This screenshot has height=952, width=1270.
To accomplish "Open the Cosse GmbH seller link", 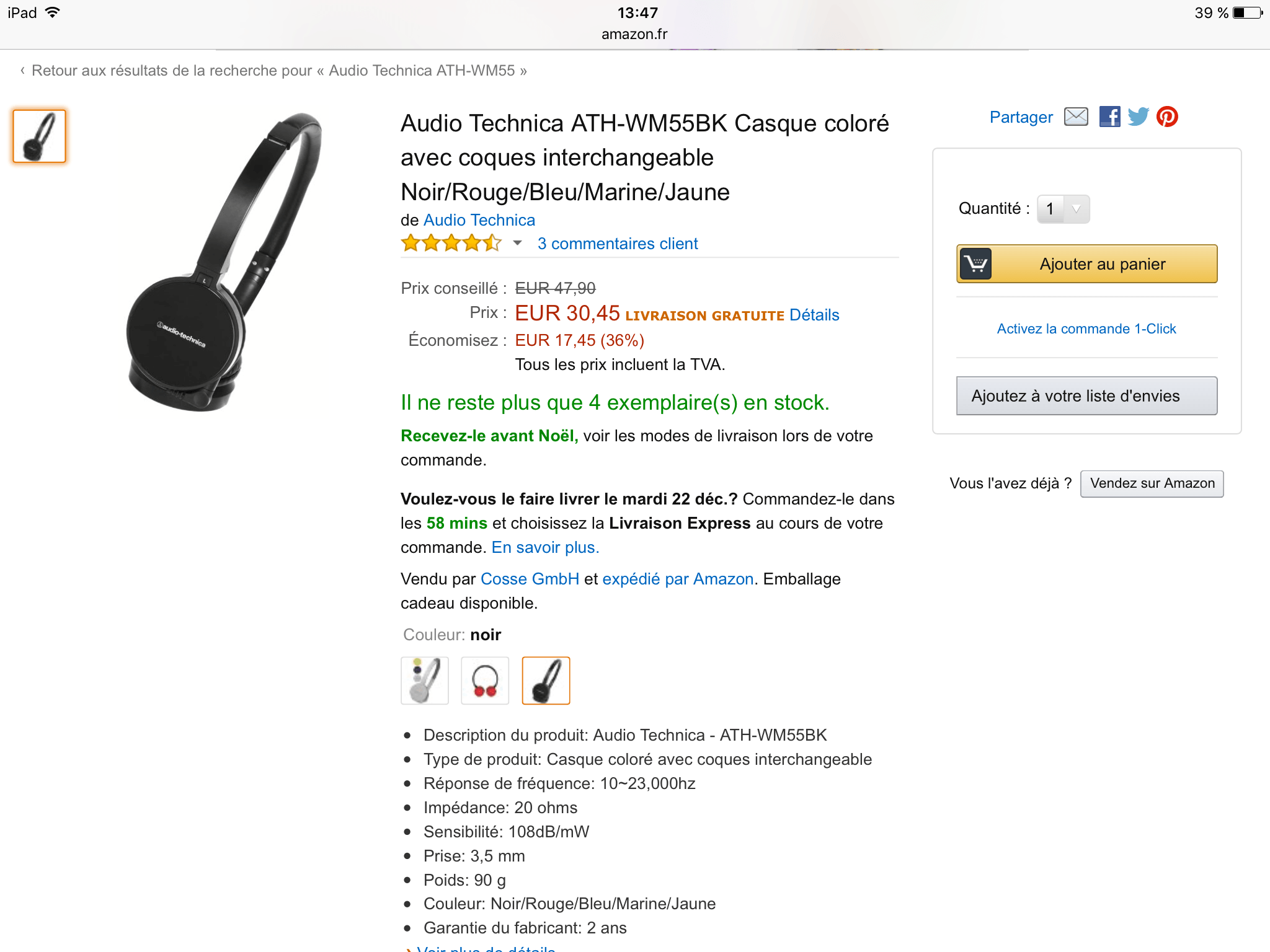I will [530, 579].
